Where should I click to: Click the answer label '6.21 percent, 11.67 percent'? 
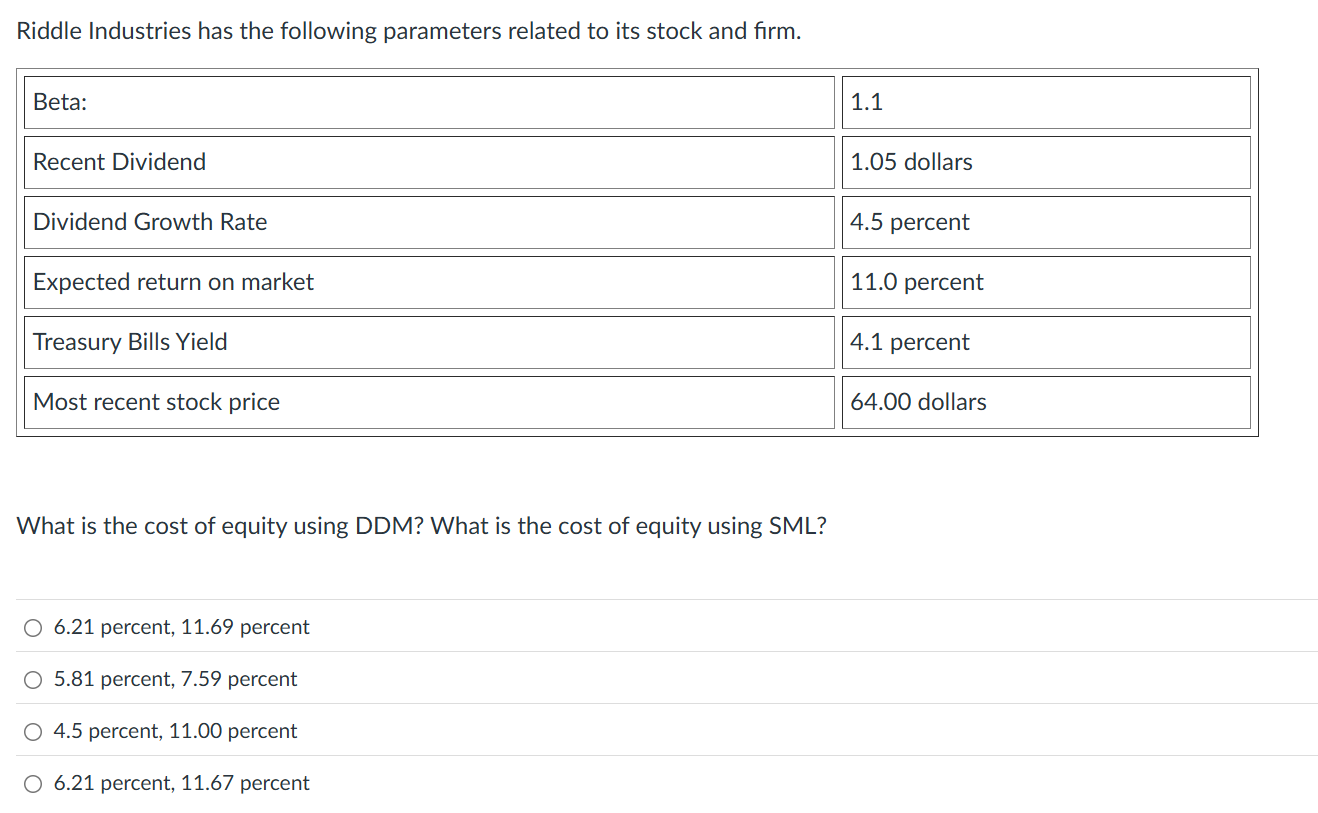[181, 783]
